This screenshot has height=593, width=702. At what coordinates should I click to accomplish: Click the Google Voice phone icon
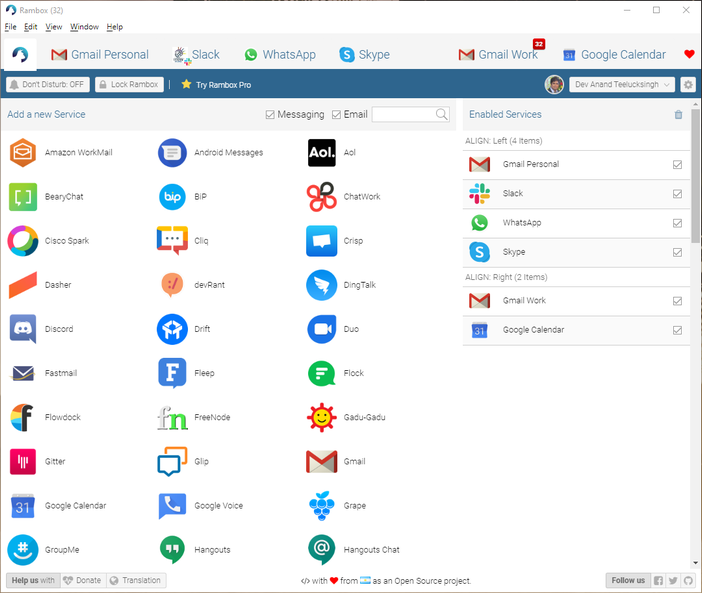click(172, 505)
